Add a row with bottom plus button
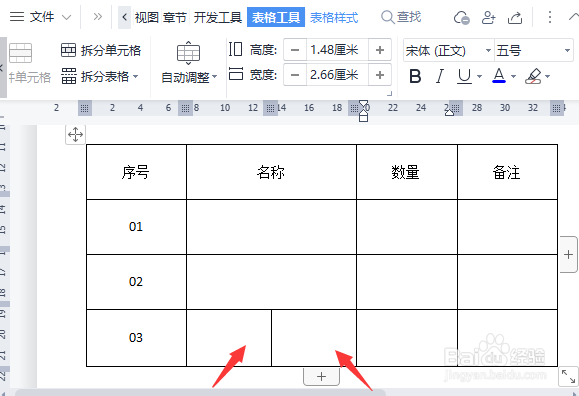The width and height of the screenshot is (579, 396). coord(321,376)
